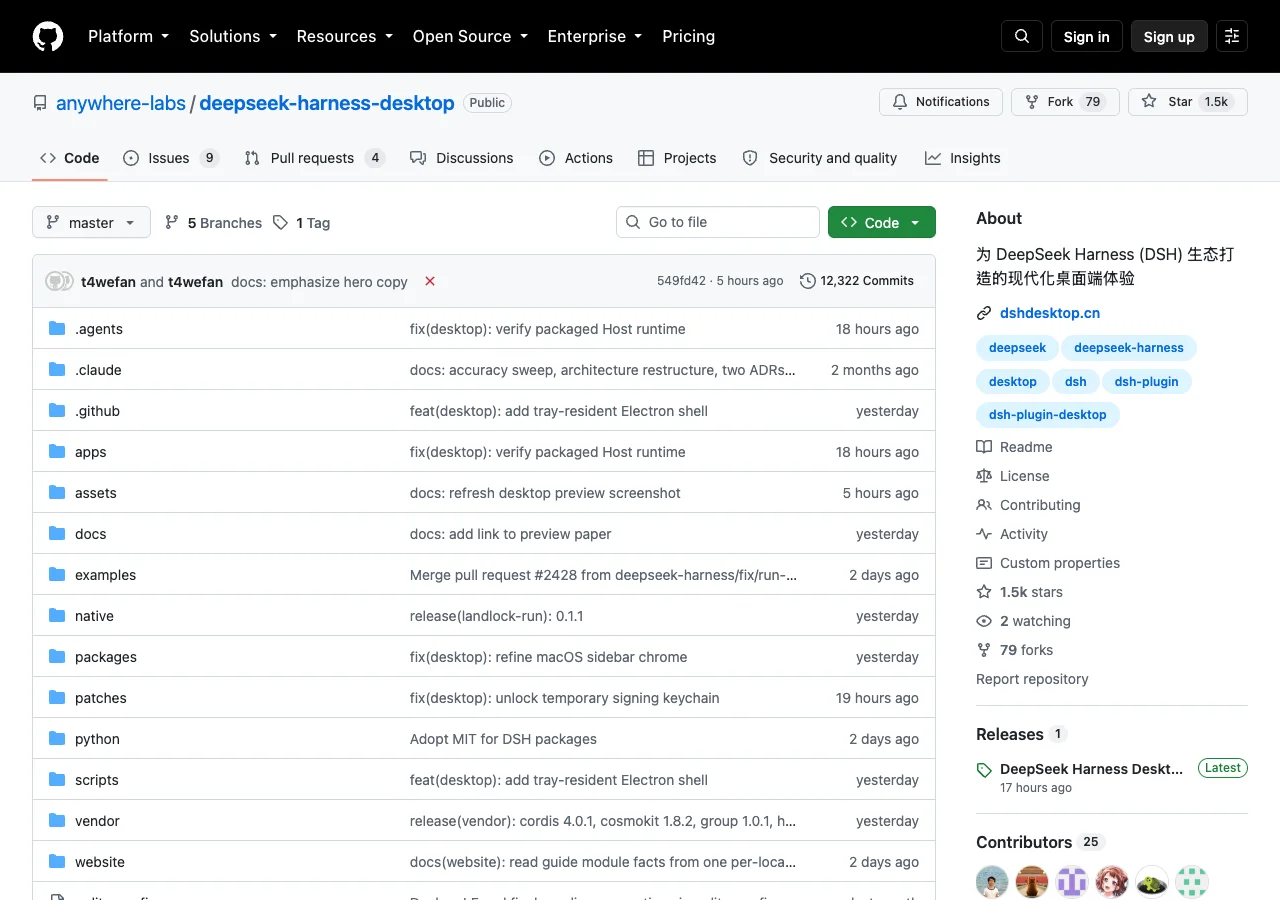Open the Releases heading link
1280x900 pixels.
pyautogui.click(x=1009, y=734)
